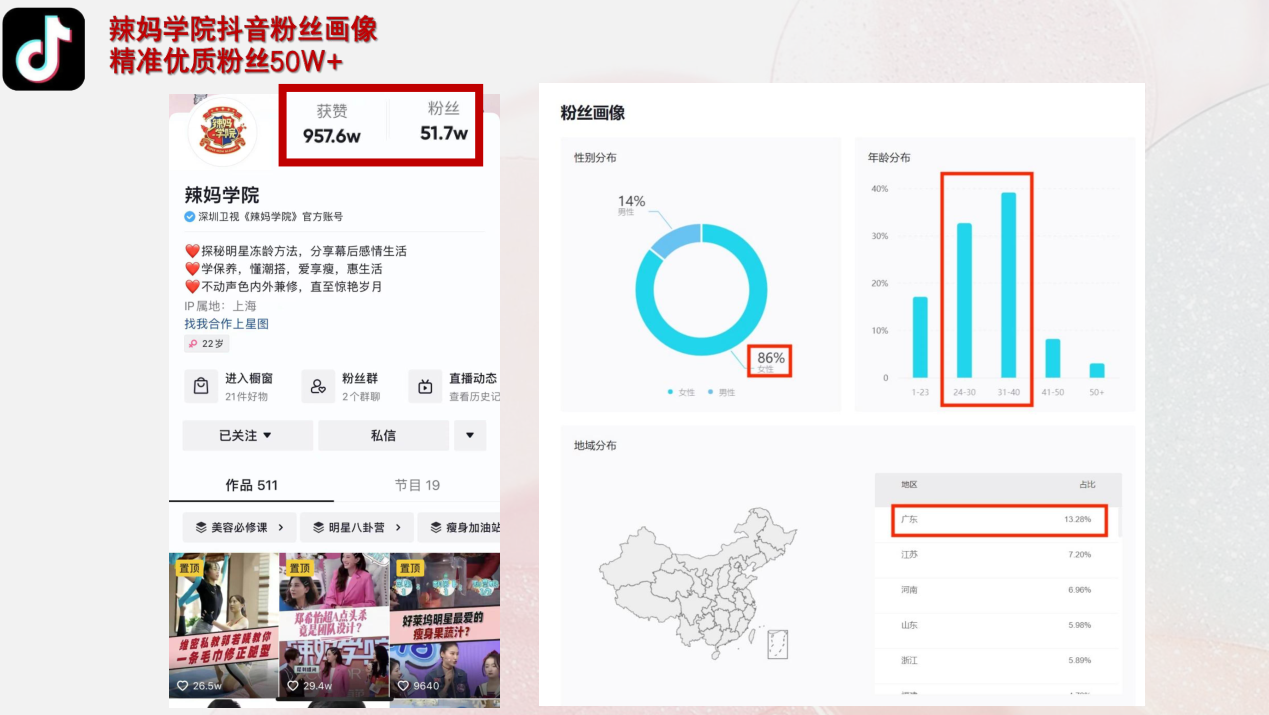This screenshot has height=715, width=1269.
Task: Open the 找我合作上星图 link
Action: click(x=226, y=324)
